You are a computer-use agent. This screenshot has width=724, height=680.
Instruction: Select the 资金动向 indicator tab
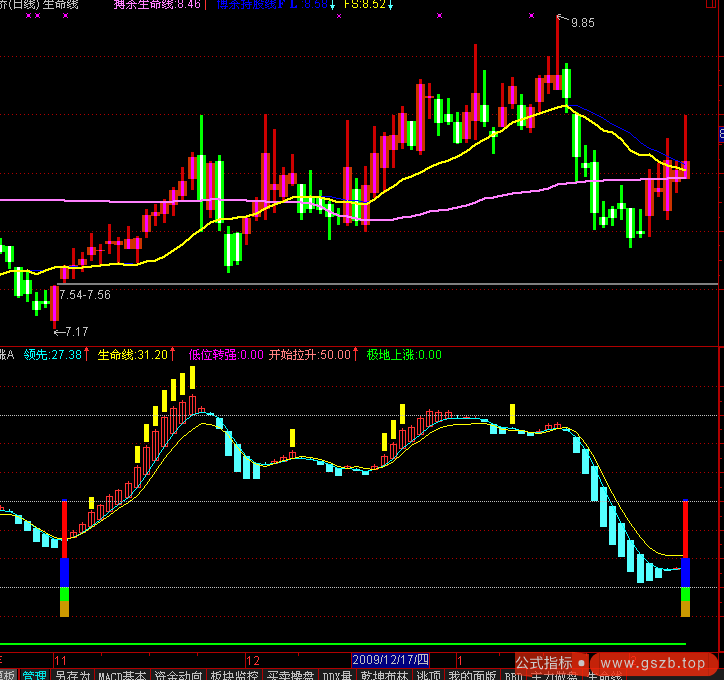[178, 675]
